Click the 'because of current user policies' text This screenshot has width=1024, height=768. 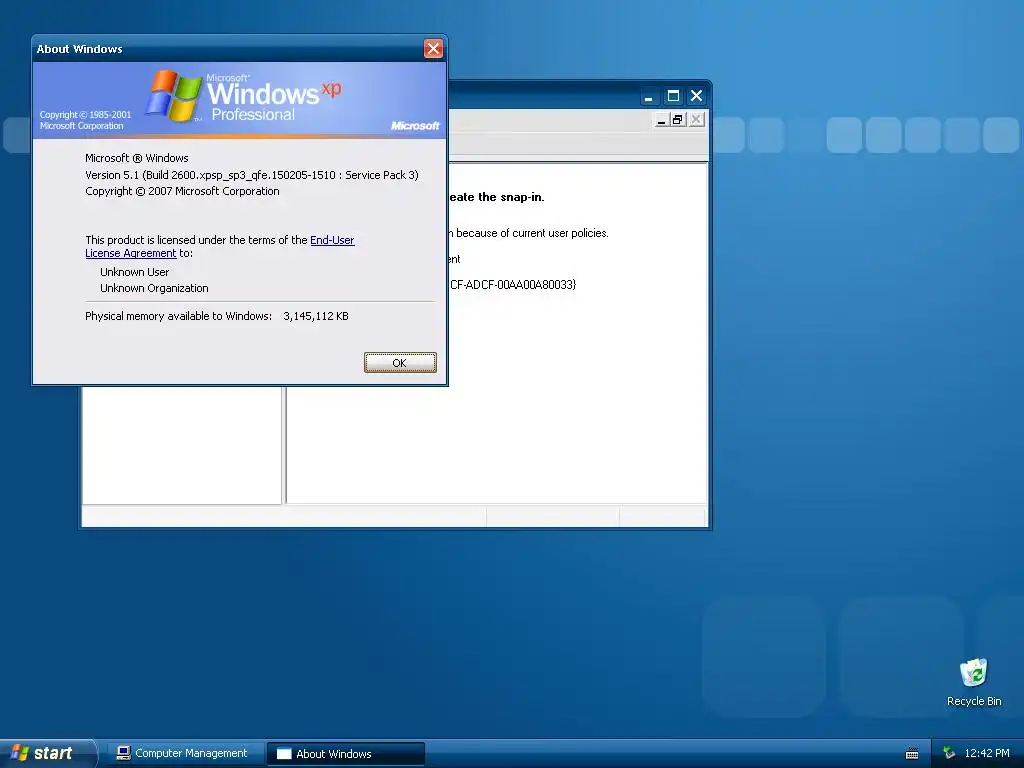(x=532, y=233)
